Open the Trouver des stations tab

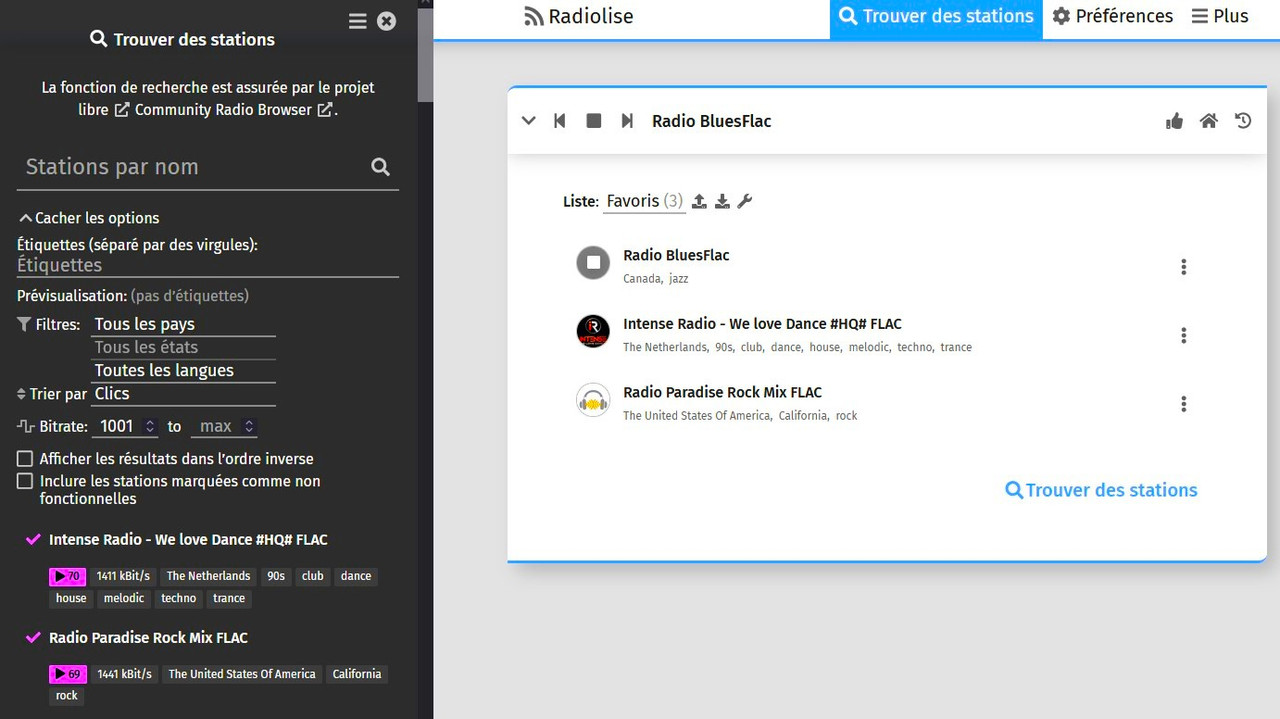[936, 17]
